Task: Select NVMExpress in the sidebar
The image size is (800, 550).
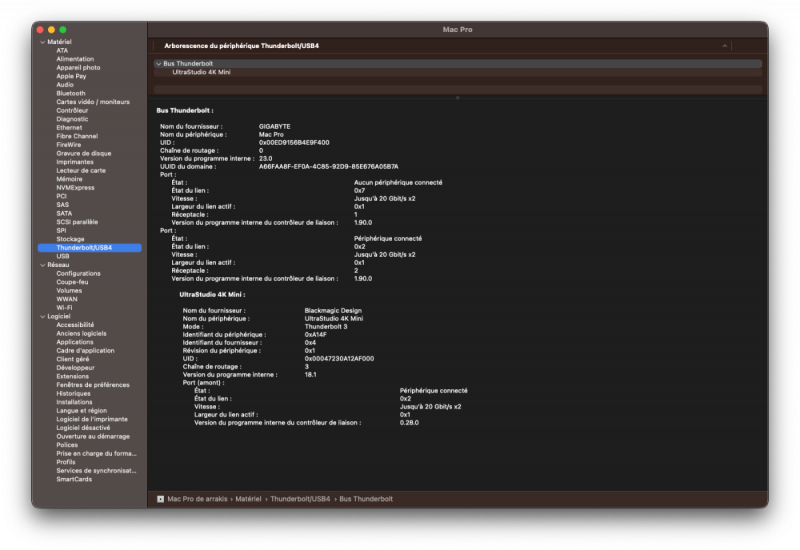Action: coord(76,188)
